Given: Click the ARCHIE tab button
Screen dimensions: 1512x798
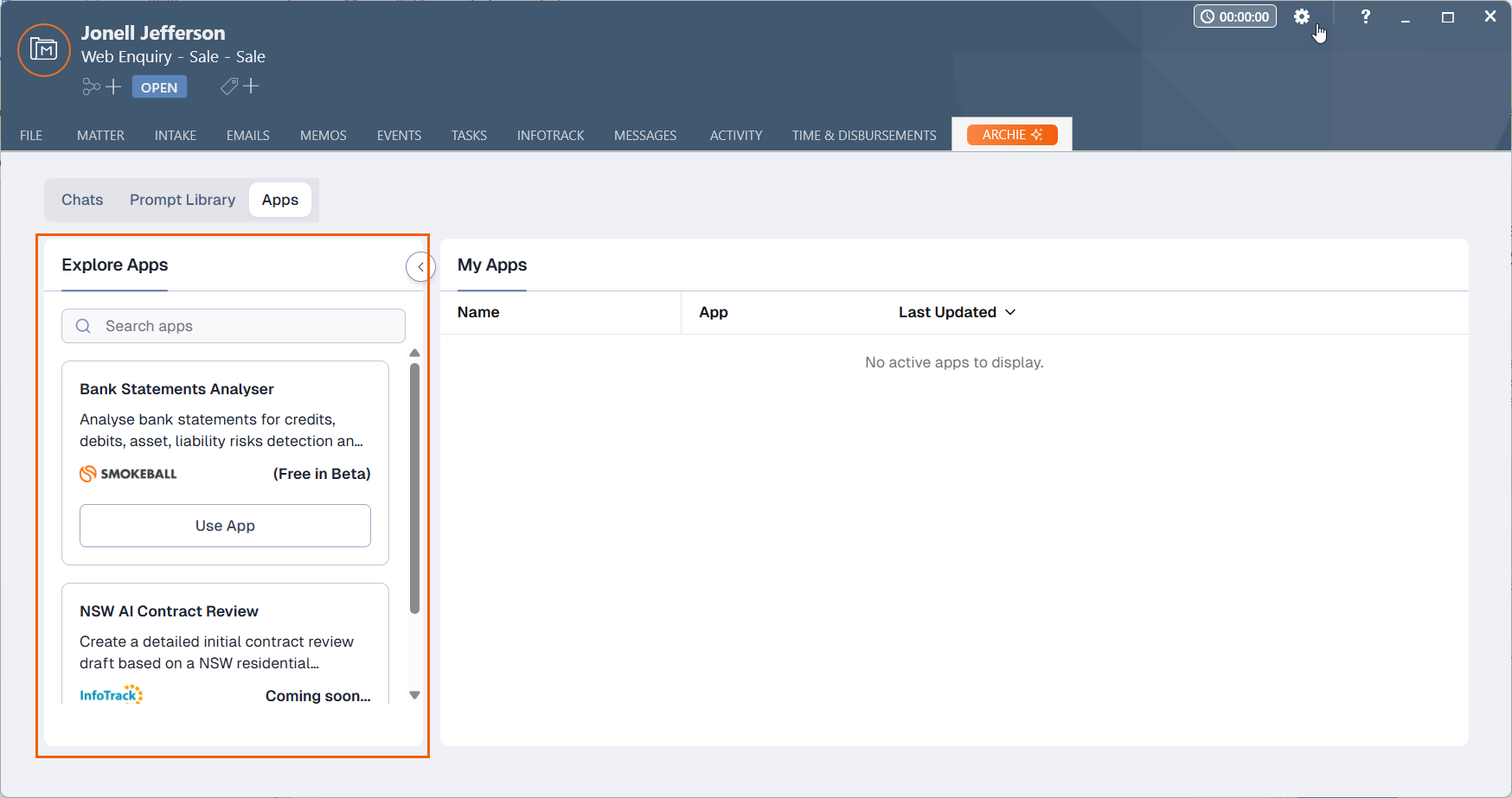Looking at the screenshot, I should [1012, 135].
